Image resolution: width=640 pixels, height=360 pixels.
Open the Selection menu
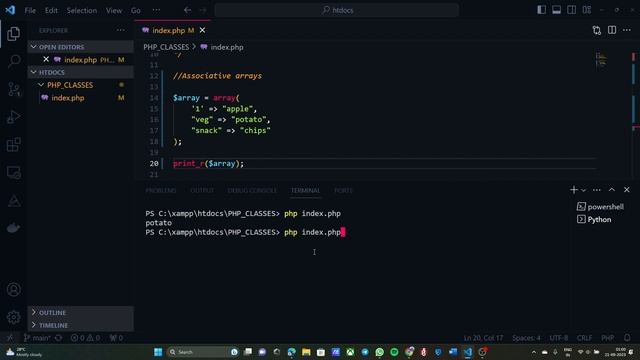coord(82,10)
